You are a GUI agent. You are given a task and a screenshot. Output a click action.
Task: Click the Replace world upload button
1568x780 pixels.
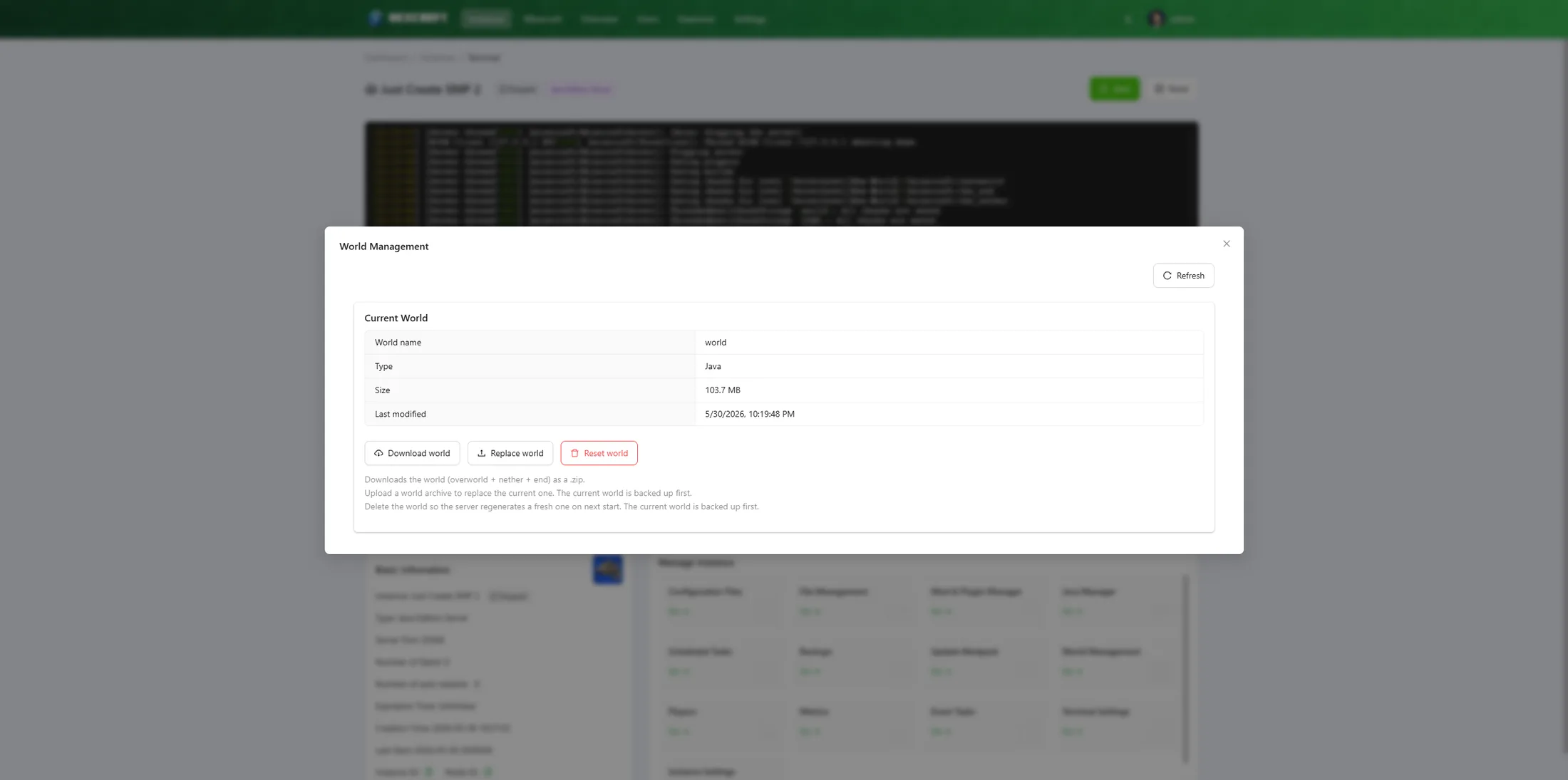tap(510, 453)
